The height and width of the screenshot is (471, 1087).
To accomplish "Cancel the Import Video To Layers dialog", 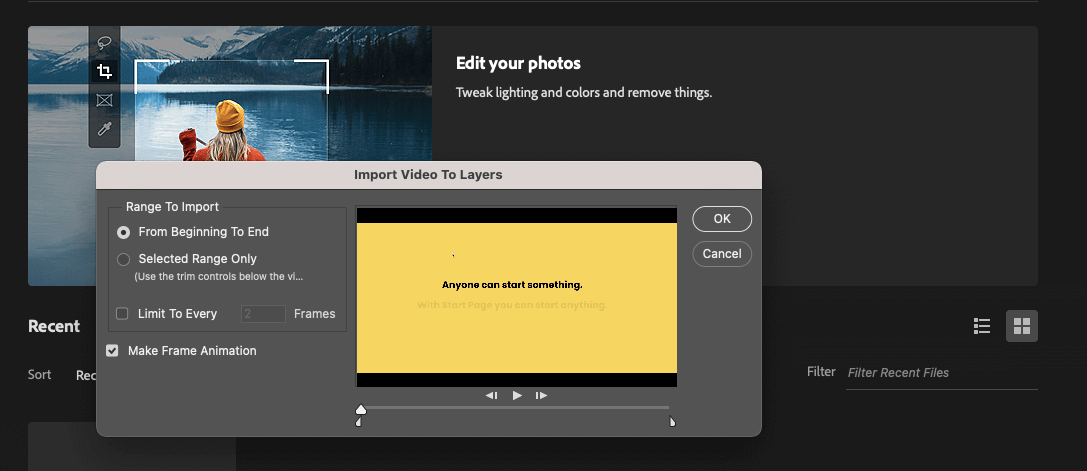I will click(x=722, y=254).
